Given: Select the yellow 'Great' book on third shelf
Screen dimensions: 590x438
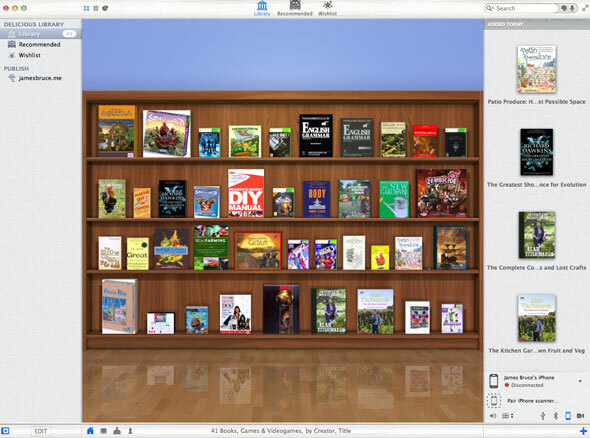Looking at the screenshot, I should pyautogui.click(x=137, y=253).
